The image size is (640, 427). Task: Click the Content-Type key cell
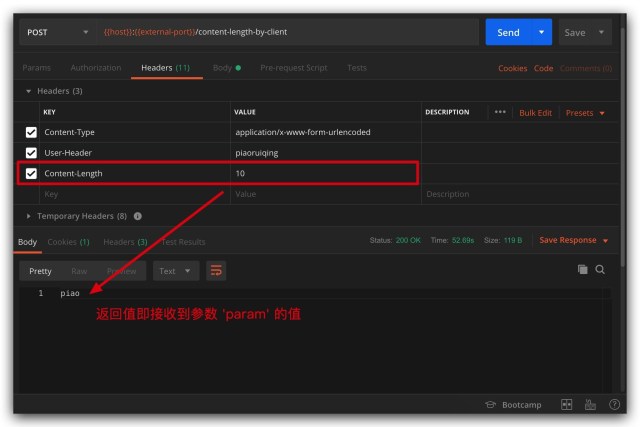[135, 132]
